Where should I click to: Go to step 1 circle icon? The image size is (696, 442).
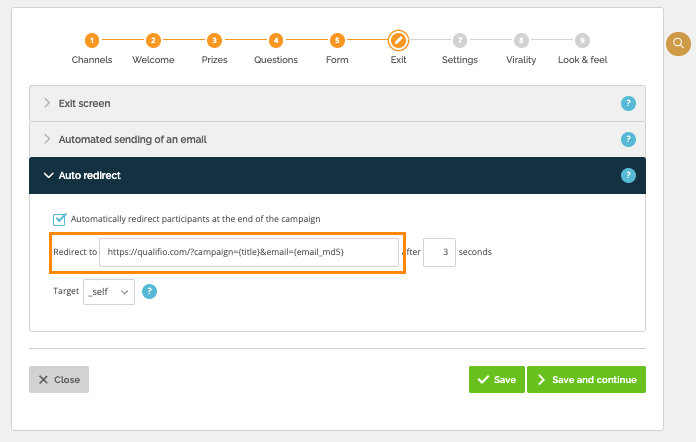[92, 40]
